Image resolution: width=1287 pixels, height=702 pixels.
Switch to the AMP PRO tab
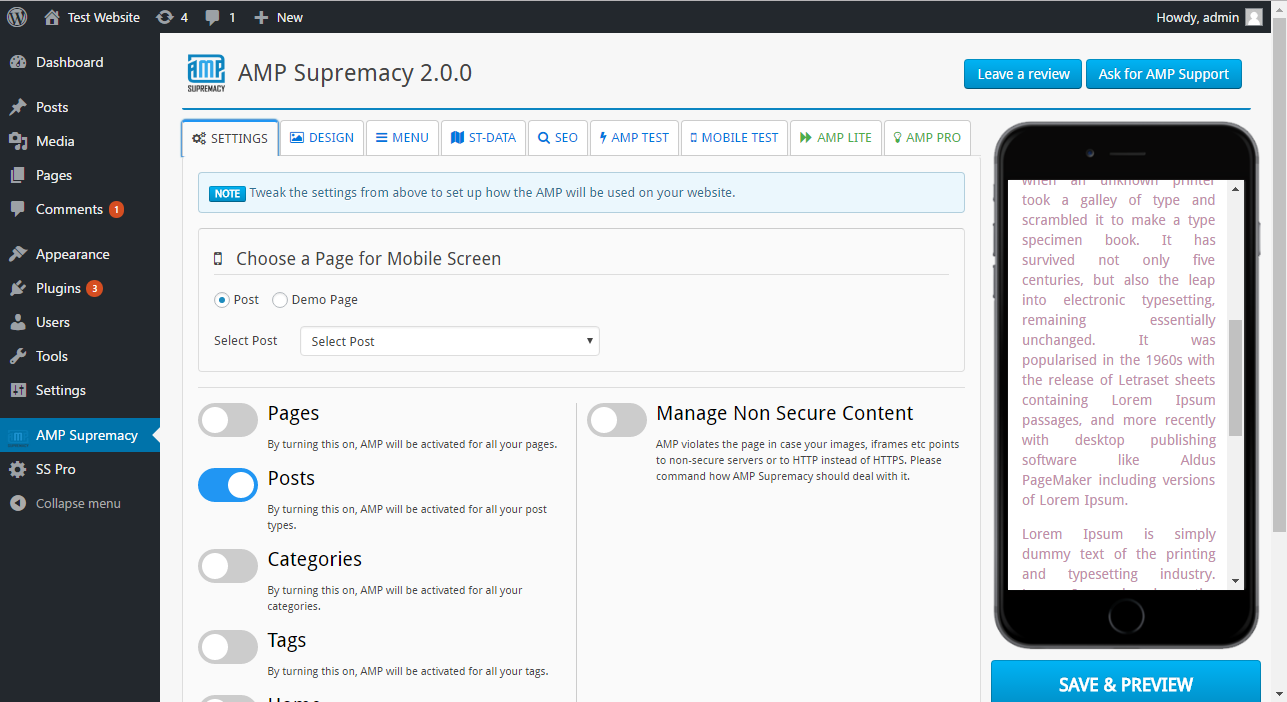(x=927, y=138)
